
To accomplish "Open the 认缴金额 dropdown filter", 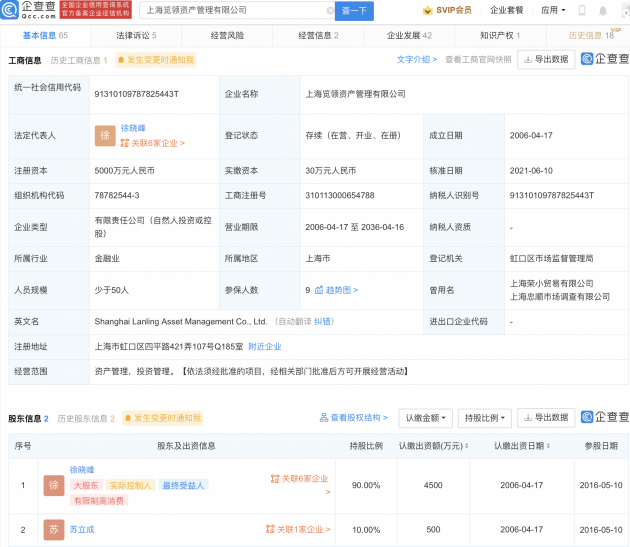I will click(x=425, y=418).
